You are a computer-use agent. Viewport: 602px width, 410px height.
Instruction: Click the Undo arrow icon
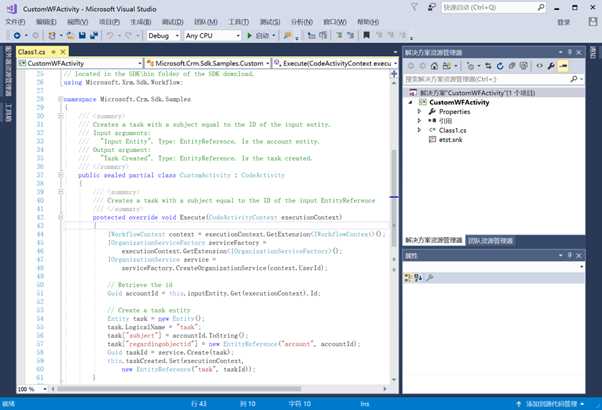(110, 36)
